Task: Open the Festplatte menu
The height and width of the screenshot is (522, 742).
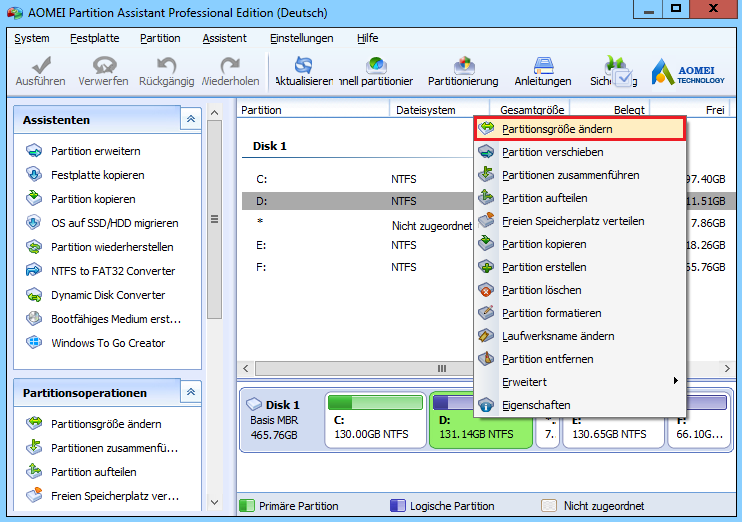Action: pos(95,38)
